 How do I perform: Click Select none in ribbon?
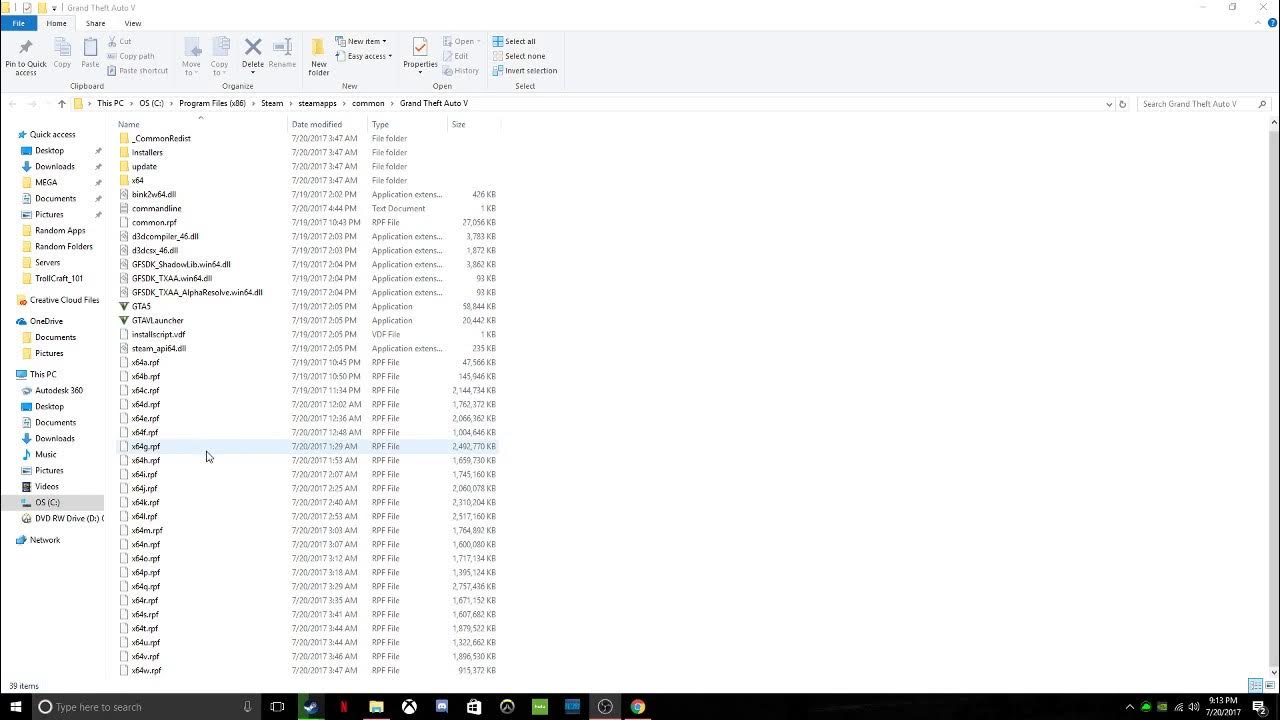518,56
